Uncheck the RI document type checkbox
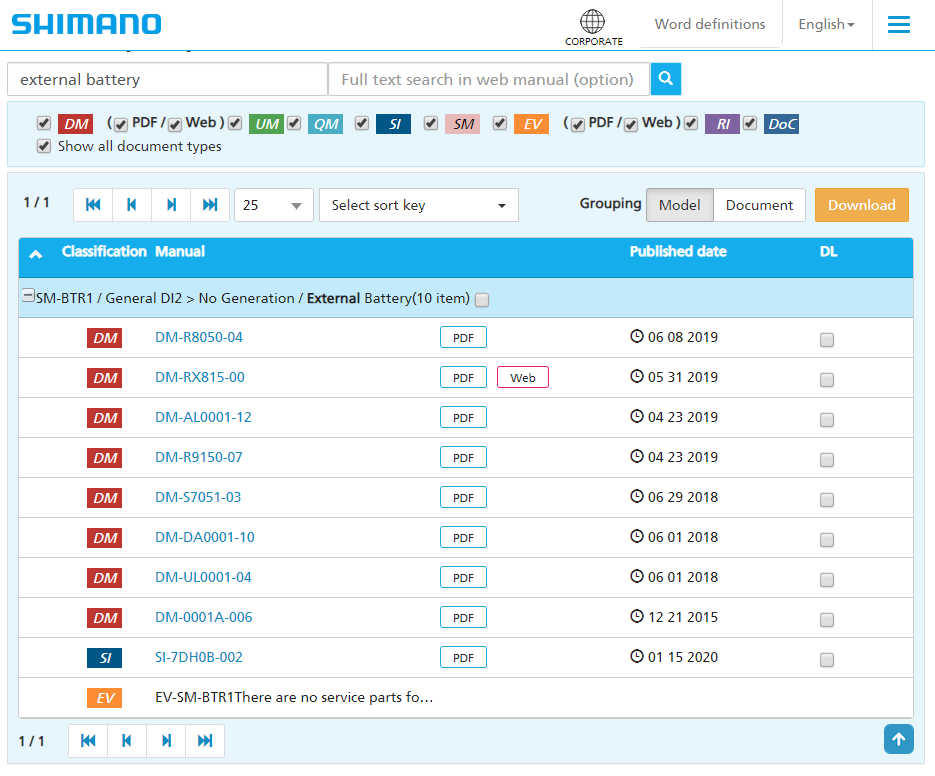Viewport: 935px width, 776px height. [x=691, y=123]
